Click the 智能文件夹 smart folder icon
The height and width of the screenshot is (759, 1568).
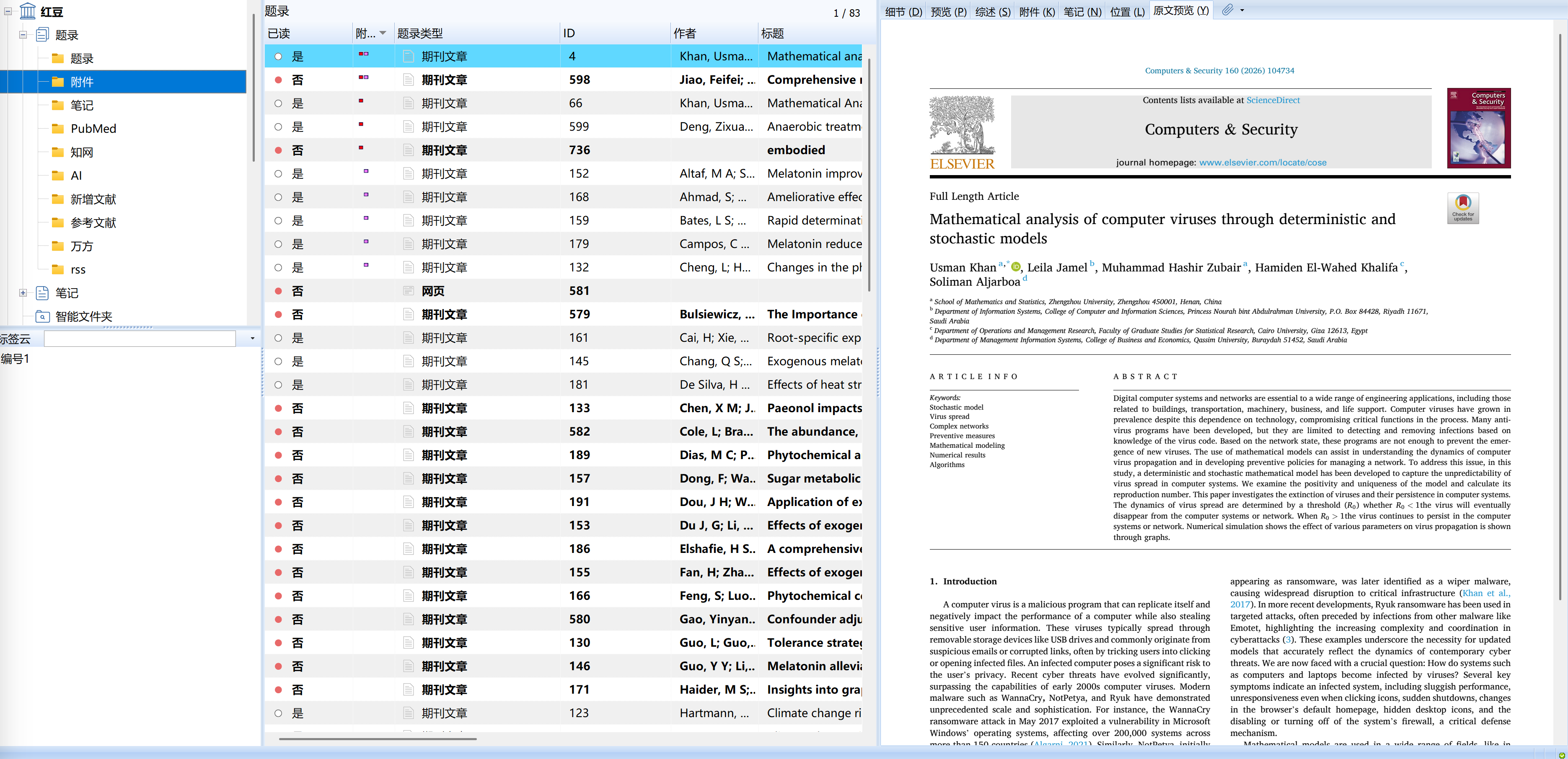point(43,317)
